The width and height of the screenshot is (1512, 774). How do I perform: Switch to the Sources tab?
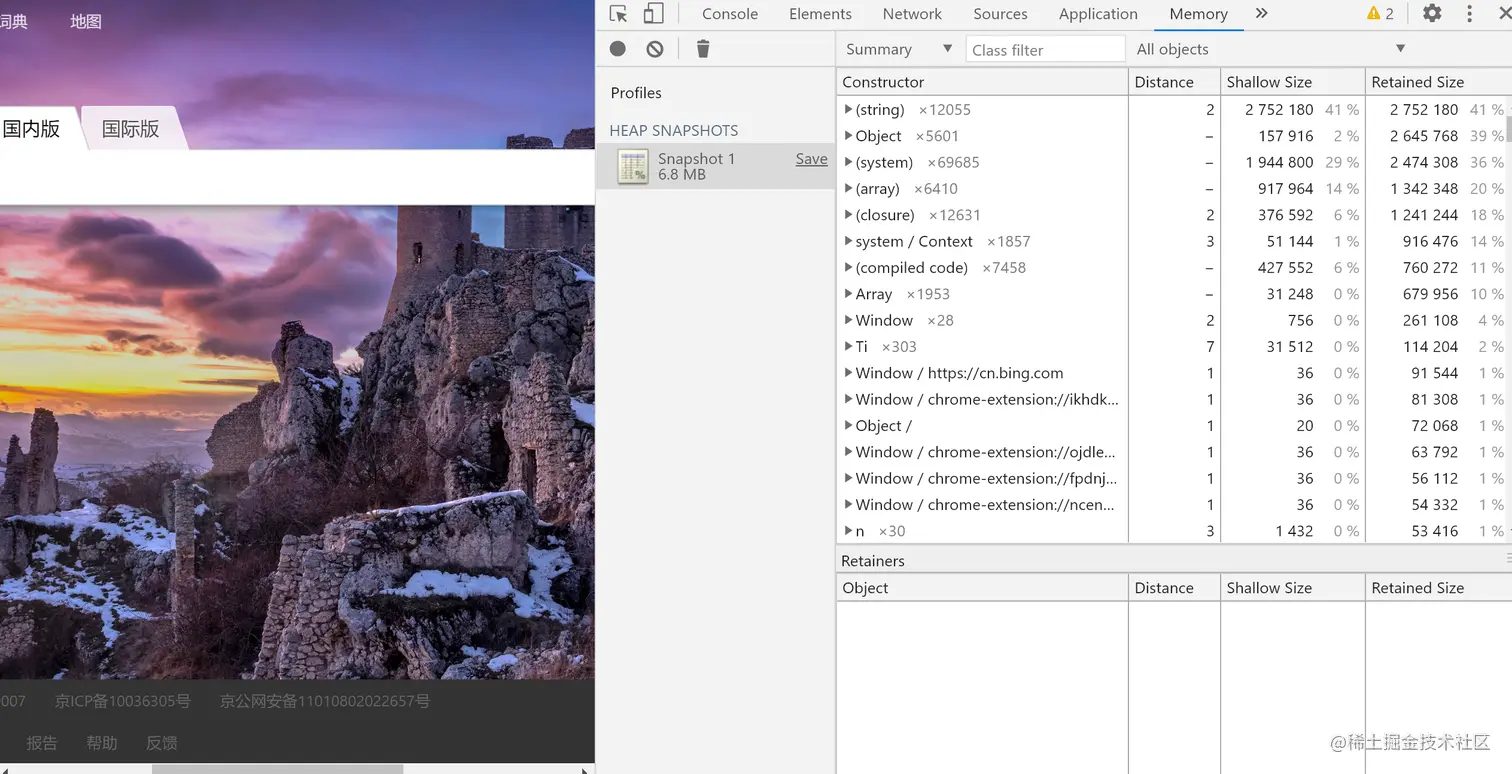tap(1000, 14)
